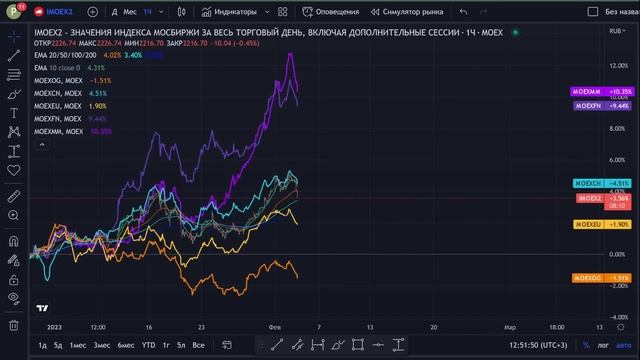Screen dimensions: 640x360
Task: Start Симулятор рынка replay
Action: [x=407, y=12]
